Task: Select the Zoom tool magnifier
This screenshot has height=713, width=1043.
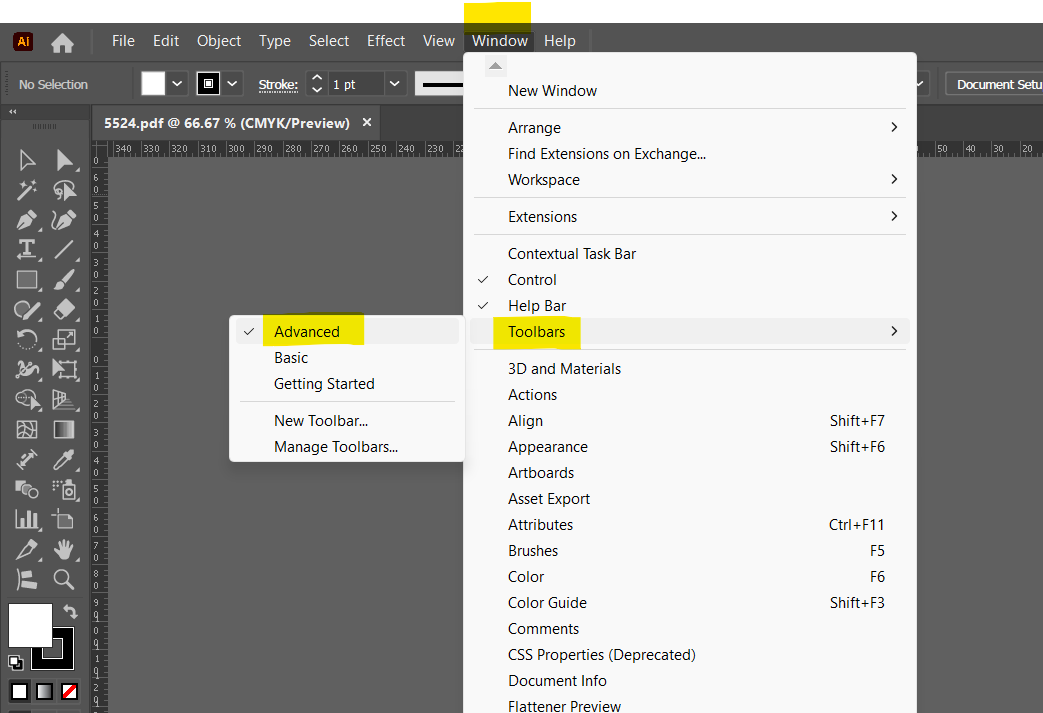Action: click(x=65, y=579)
